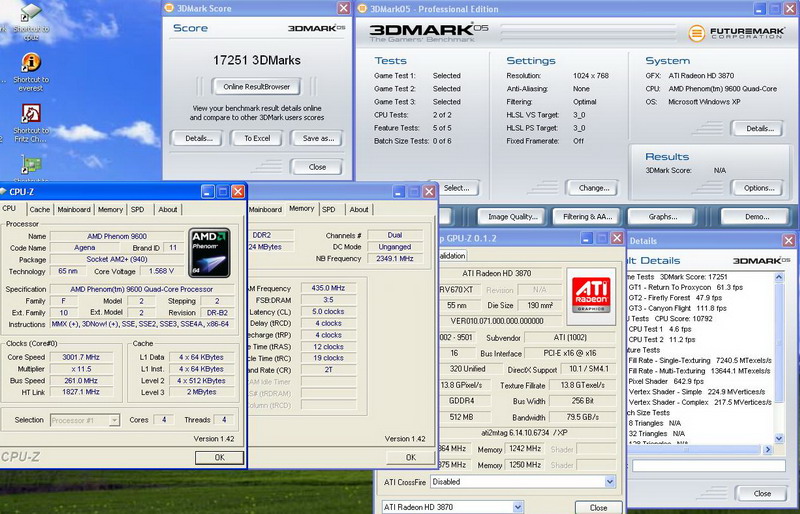800x514 pixels.
Task: Click the Core Speed value 3001.7 MHz
Action: [81, 357]
